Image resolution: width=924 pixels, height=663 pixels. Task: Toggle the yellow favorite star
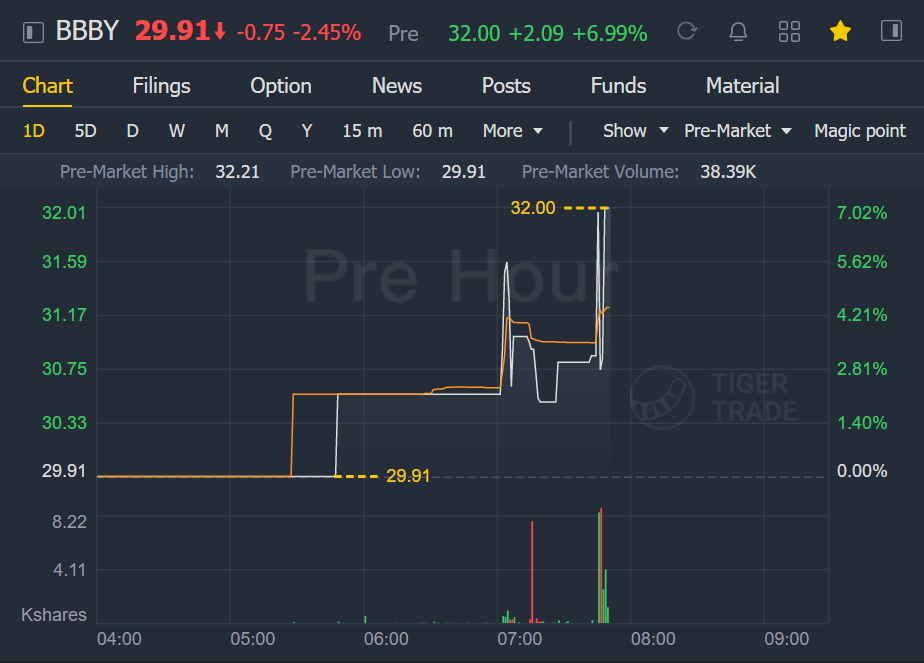[x=840, y=31]
